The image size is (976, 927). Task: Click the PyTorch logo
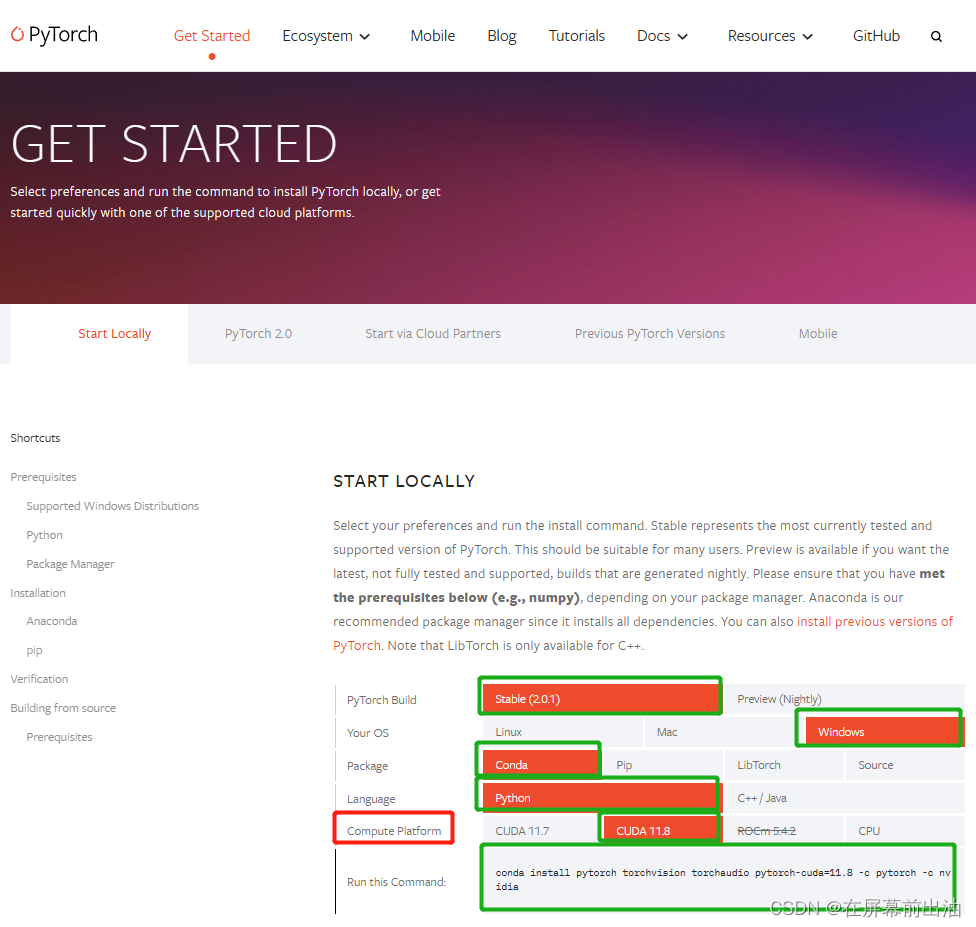pos(55,35)
